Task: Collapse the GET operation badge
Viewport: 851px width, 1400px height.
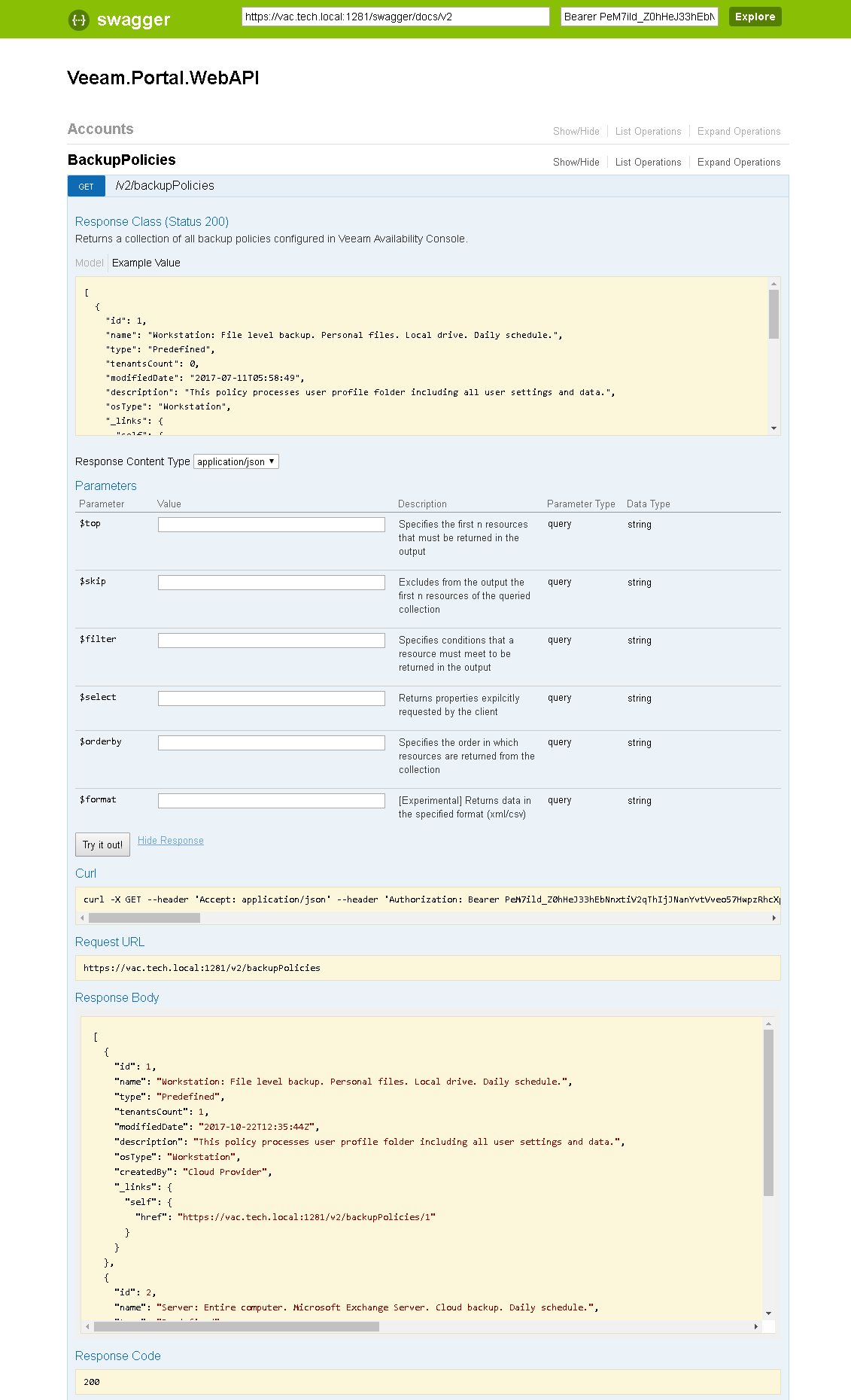Action: [87, 186]
